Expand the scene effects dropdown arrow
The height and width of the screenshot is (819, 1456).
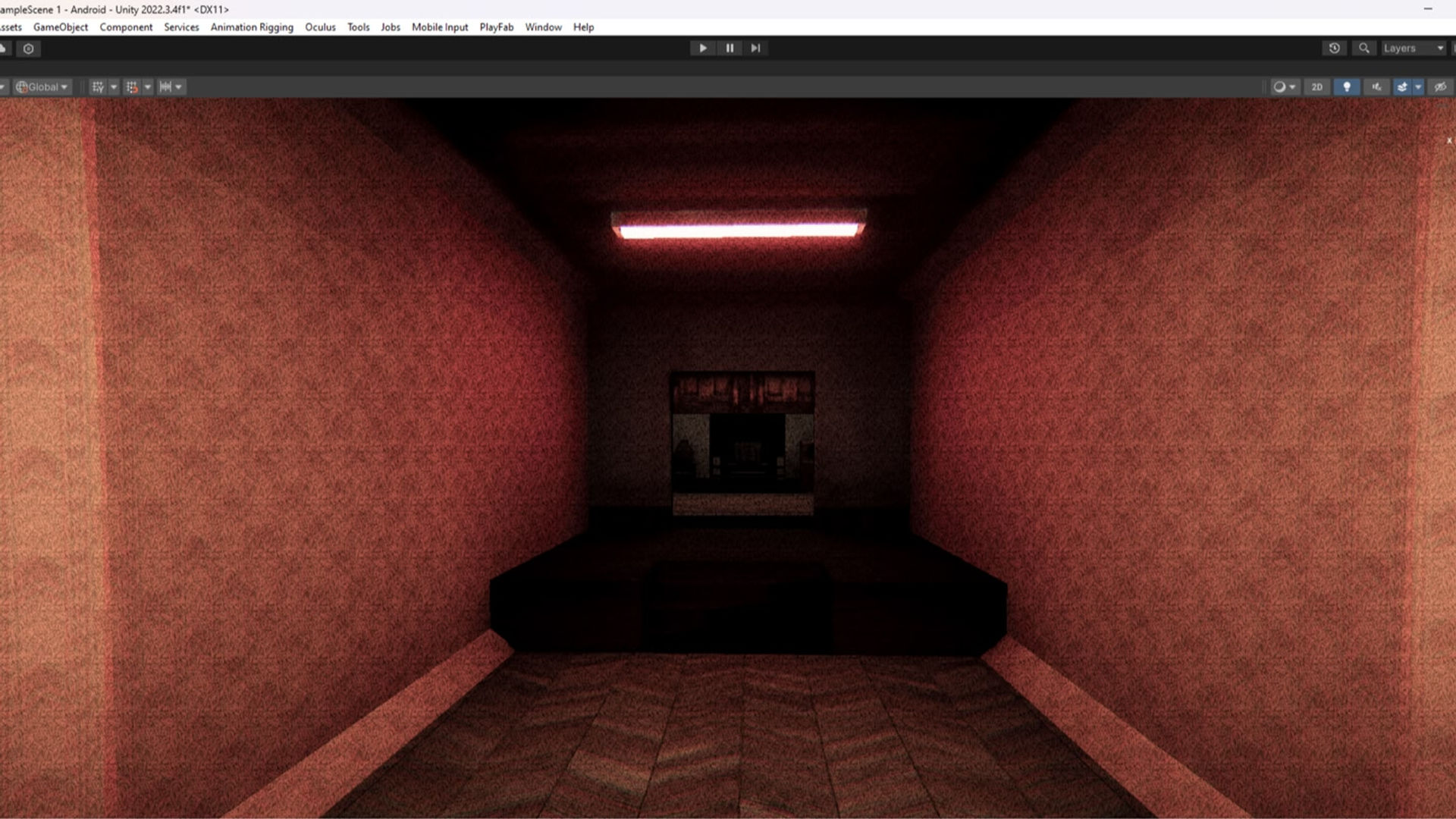[1418, 87]
